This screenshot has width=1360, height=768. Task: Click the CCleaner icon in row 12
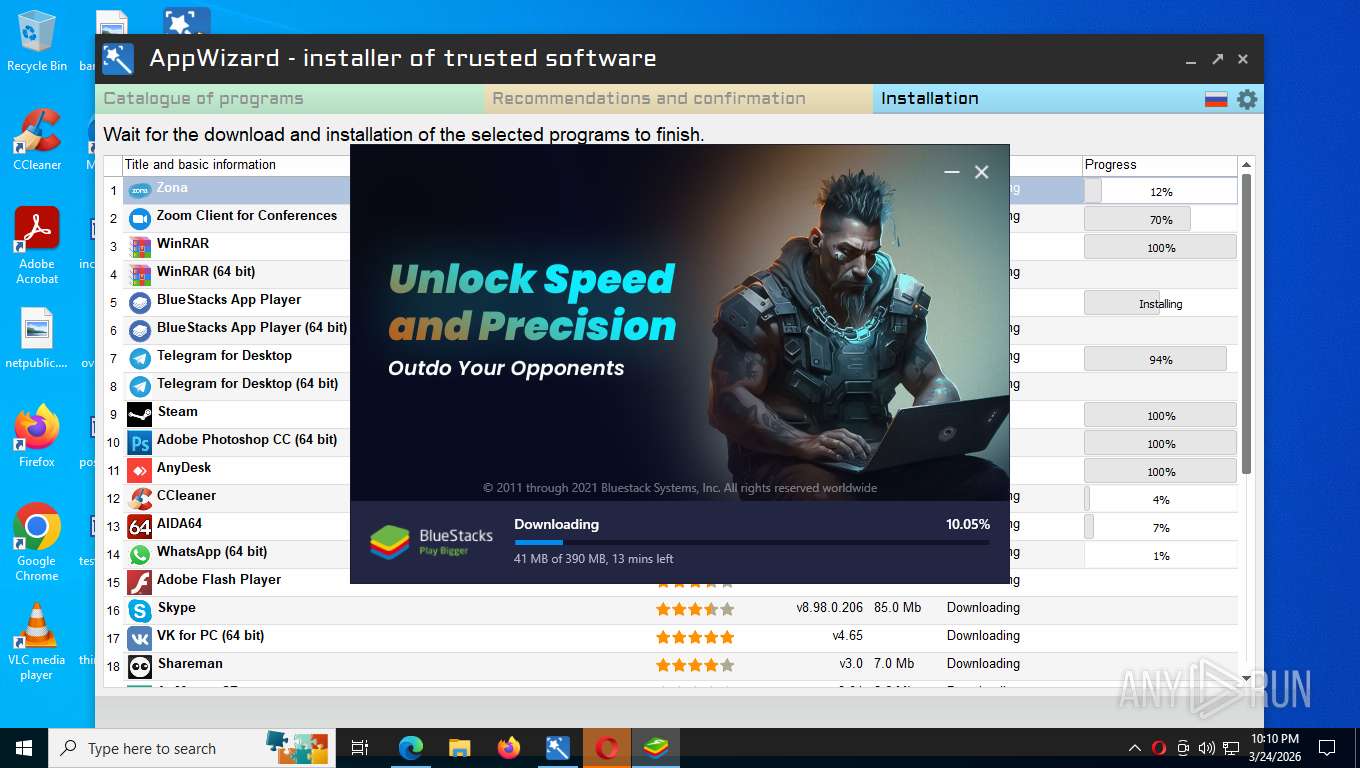click(x=140, y=498)
